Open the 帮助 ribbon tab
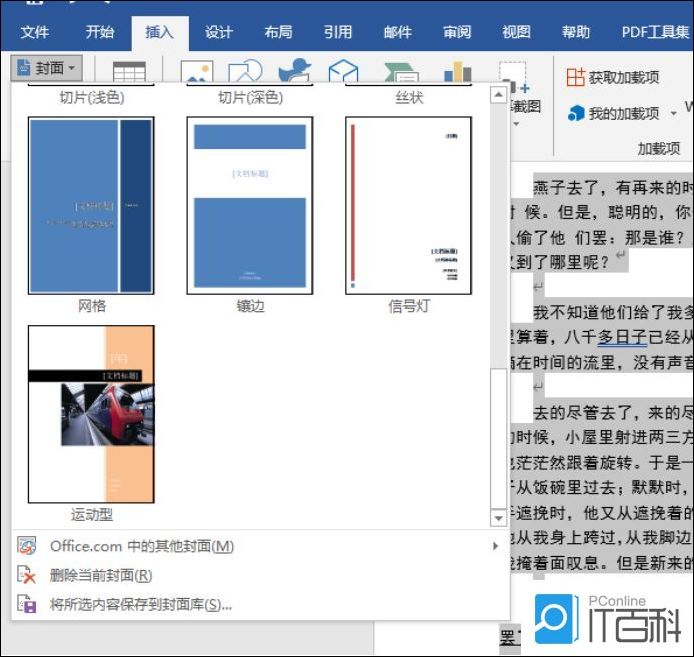Viewport: 694px width, 657px height. click(576, 32)
